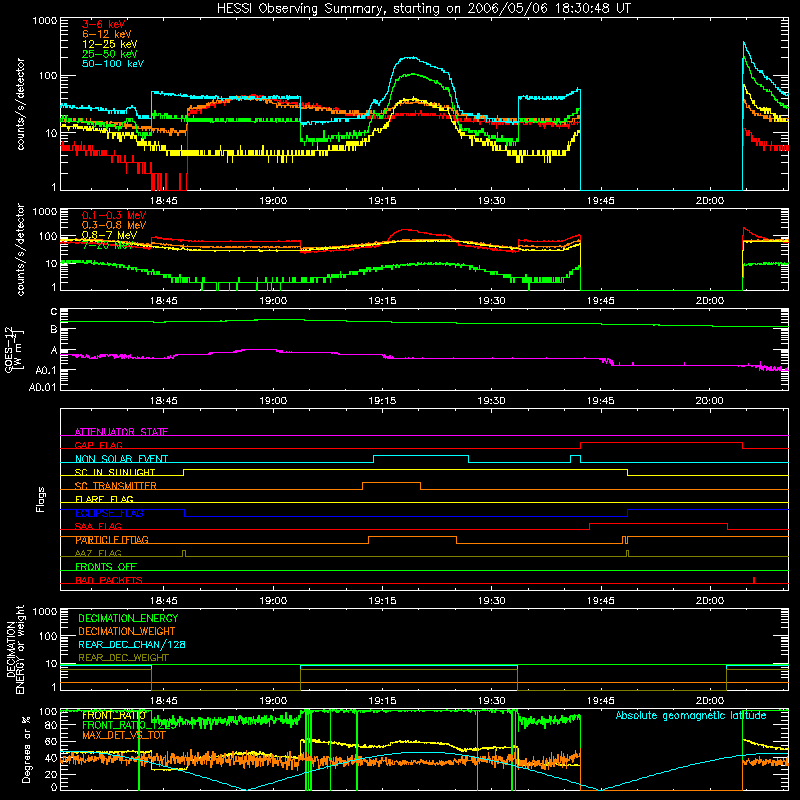
Task: Click the counts/s/detector axis title of top panel
Action: 20,104
